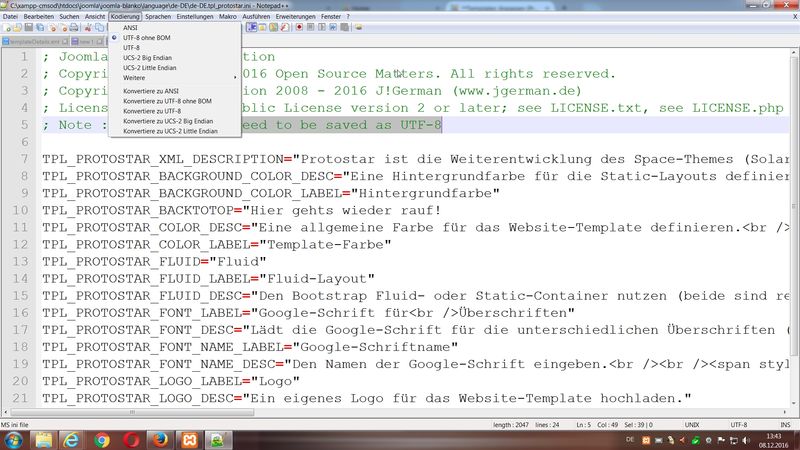Launch Firefox from the taskbar
800x450 pixels.
point(160,439)
